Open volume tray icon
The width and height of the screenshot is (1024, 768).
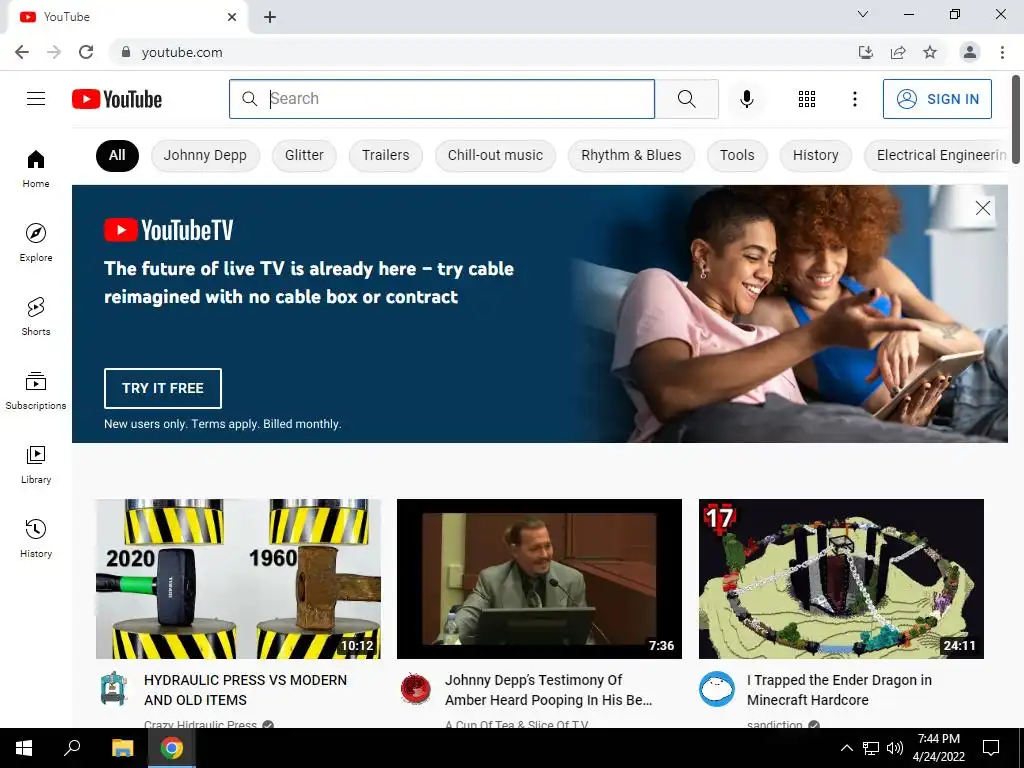[x=895, y=748]
